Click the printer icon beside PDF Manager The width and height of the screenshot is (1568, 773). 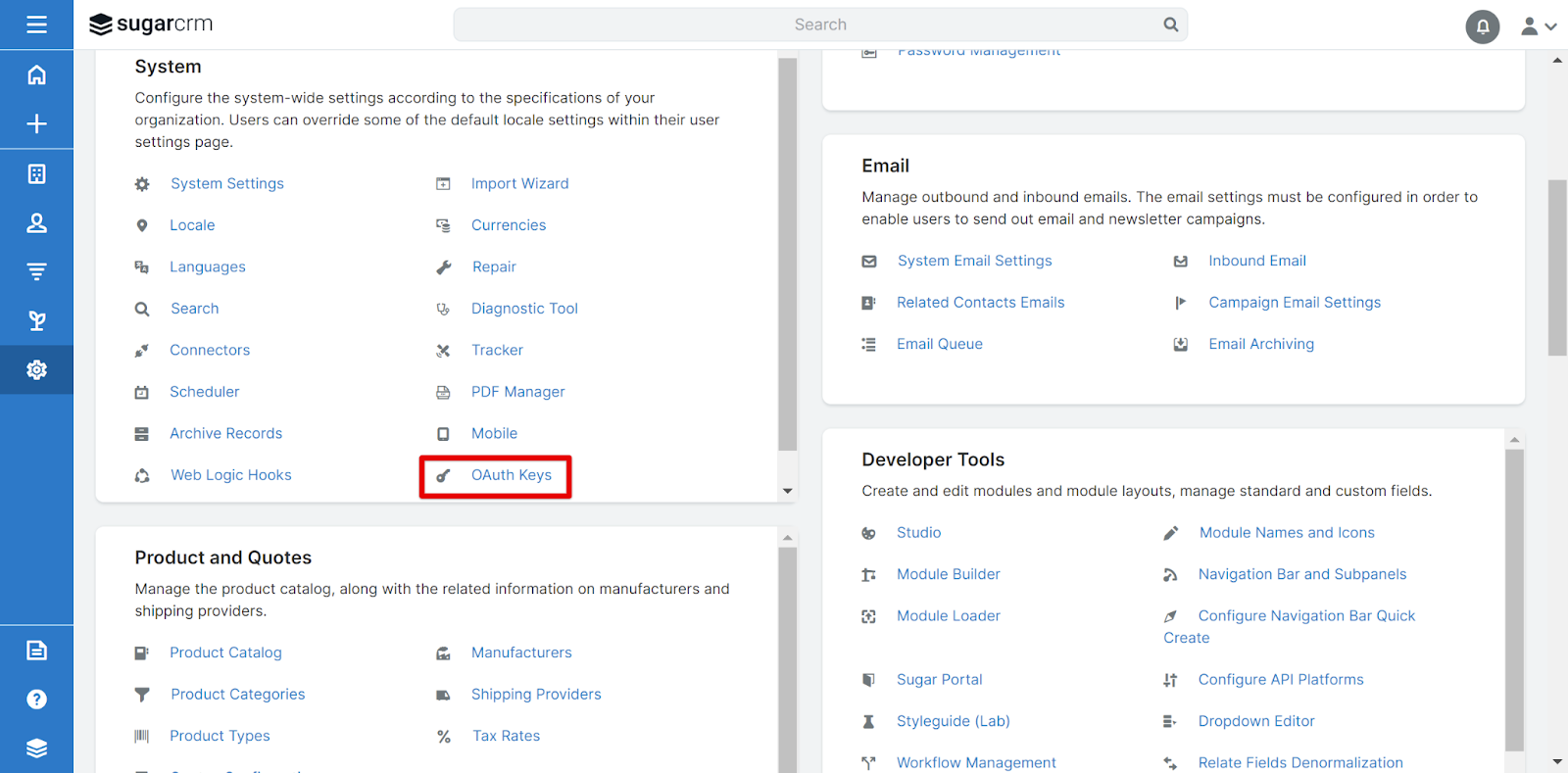[443, 393]
